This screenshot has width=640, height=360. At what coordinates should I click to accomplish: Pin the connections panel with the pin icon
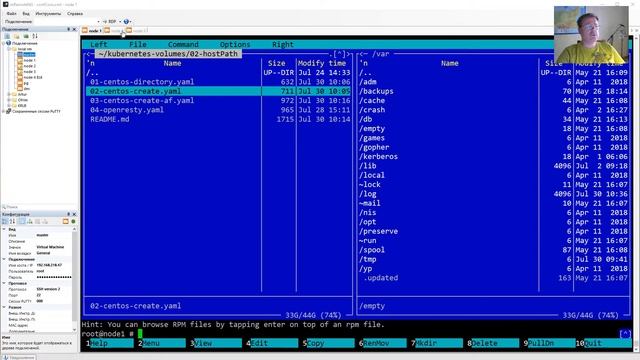(69, 29)
